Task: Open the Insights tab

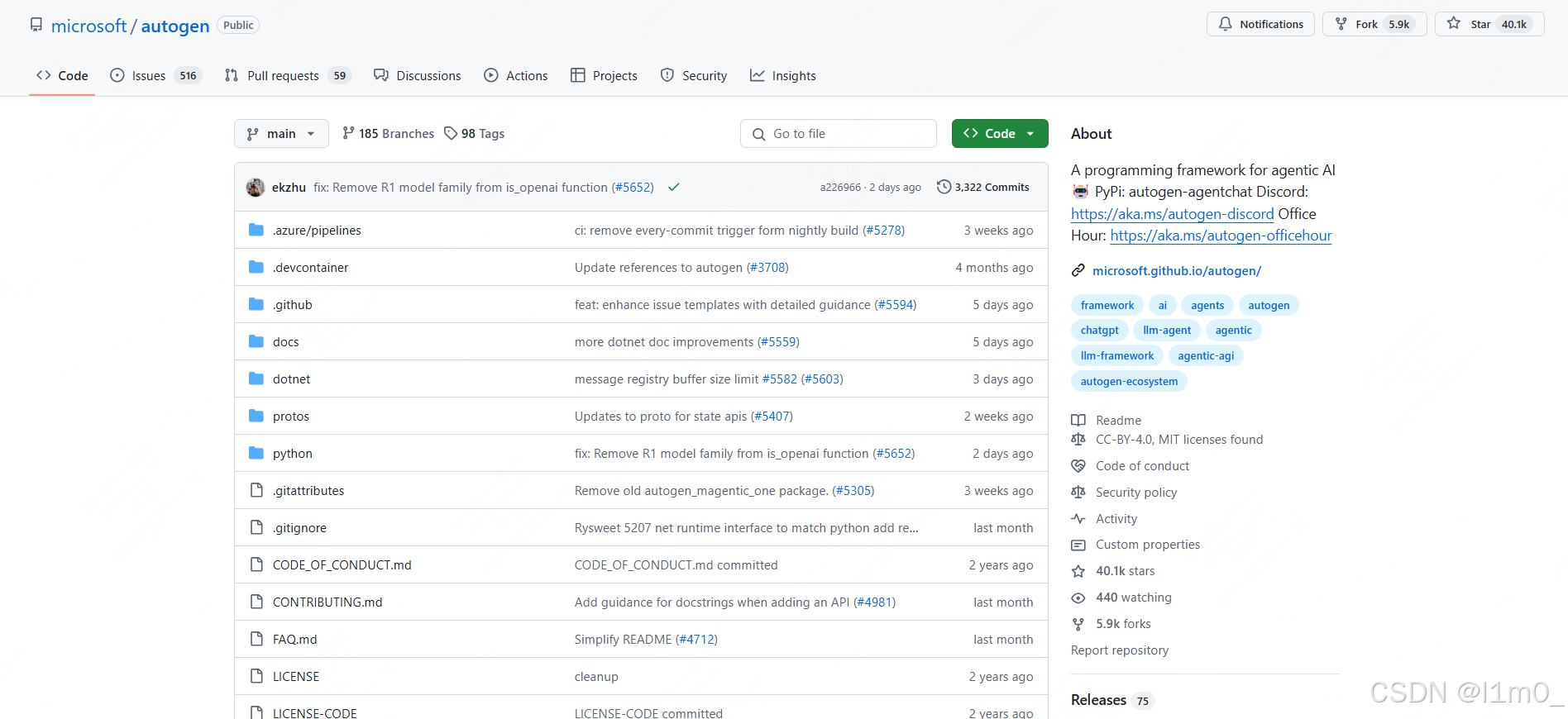Action: (783, 75)
